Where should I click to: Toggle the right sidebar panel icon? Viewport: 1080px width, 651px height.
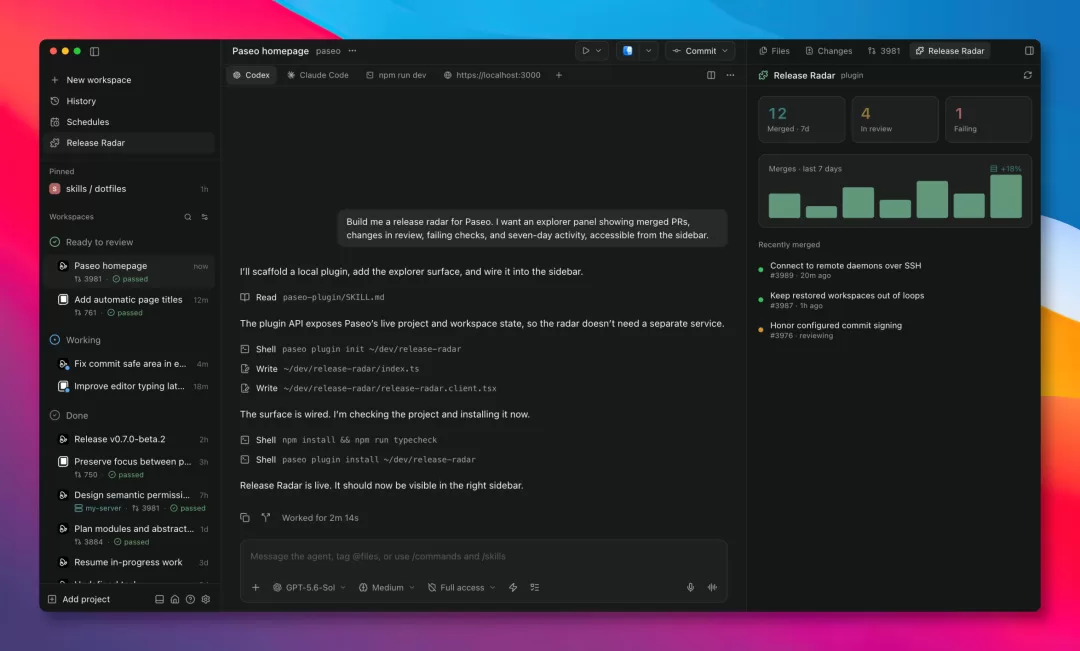(1029, 50)
